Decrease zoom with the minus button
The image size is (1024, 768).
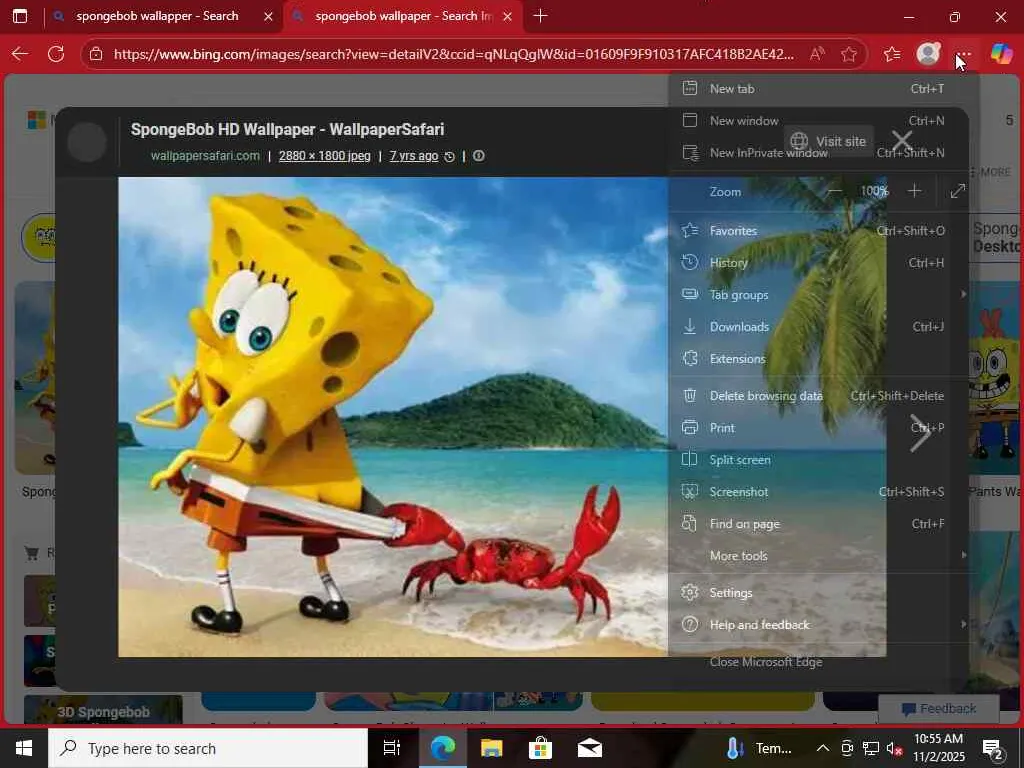point(835,191)
